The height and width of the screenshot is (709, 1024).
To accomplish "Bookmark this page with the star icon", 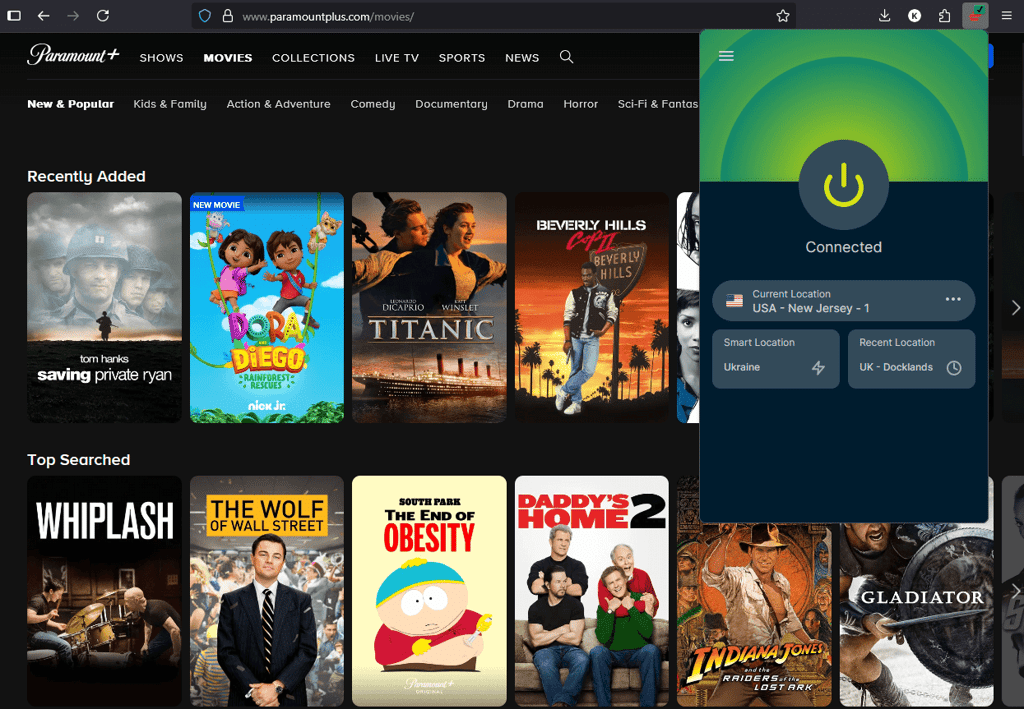I will [x=782, y=16].
